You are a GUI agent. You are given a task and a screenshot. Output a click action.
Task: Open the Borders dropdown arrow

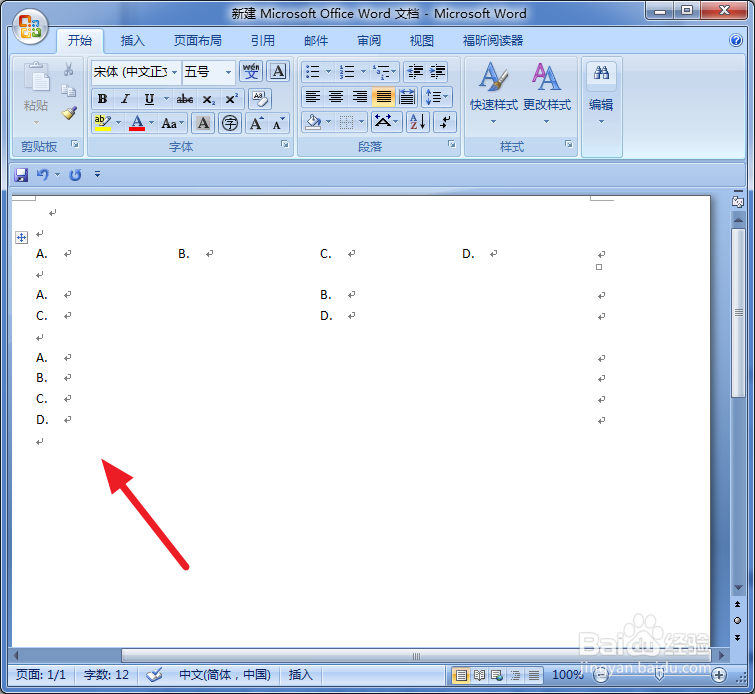[362, 122]
